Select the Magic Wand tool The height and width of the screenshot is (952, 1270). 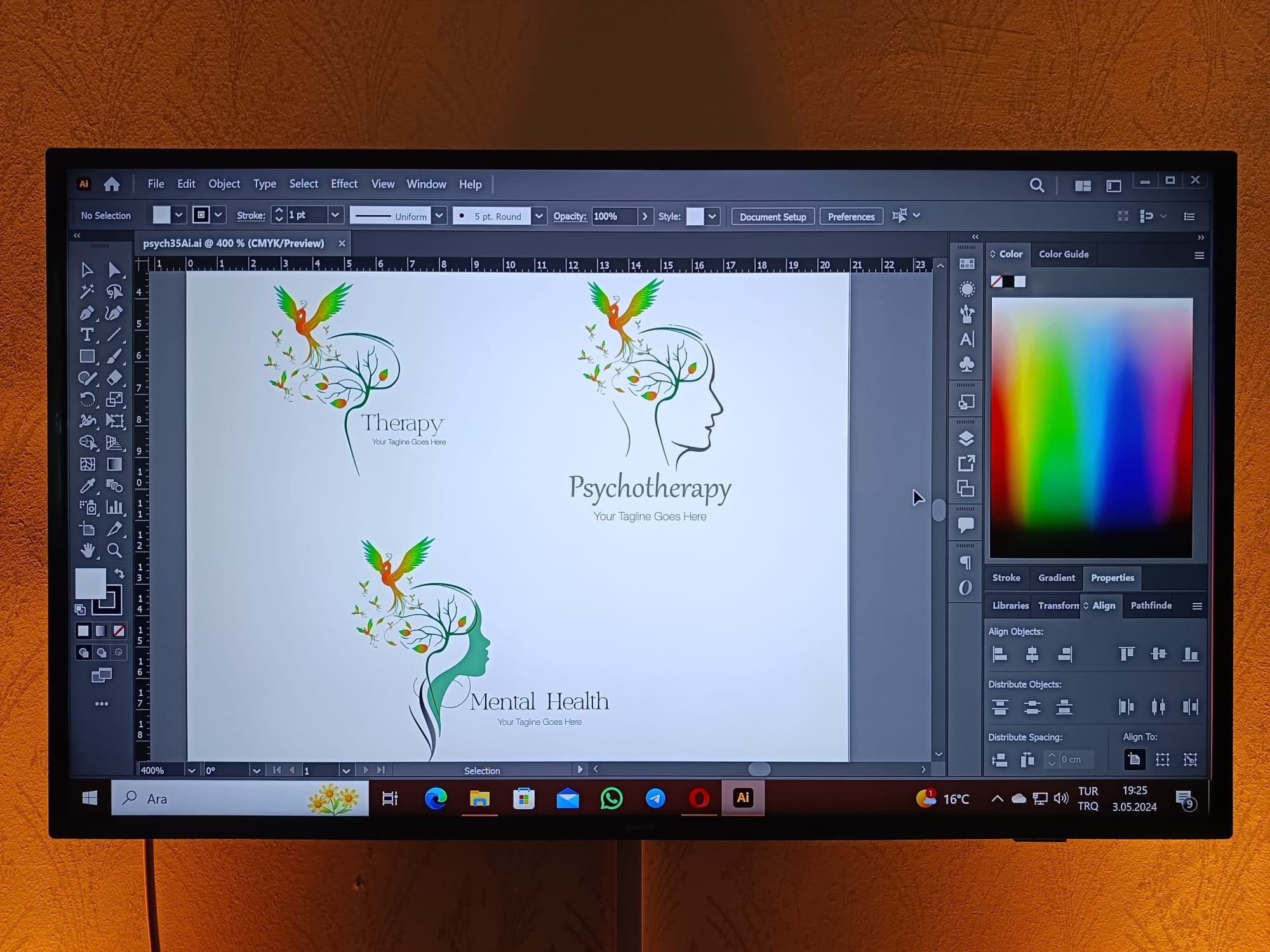click(89, 291)
